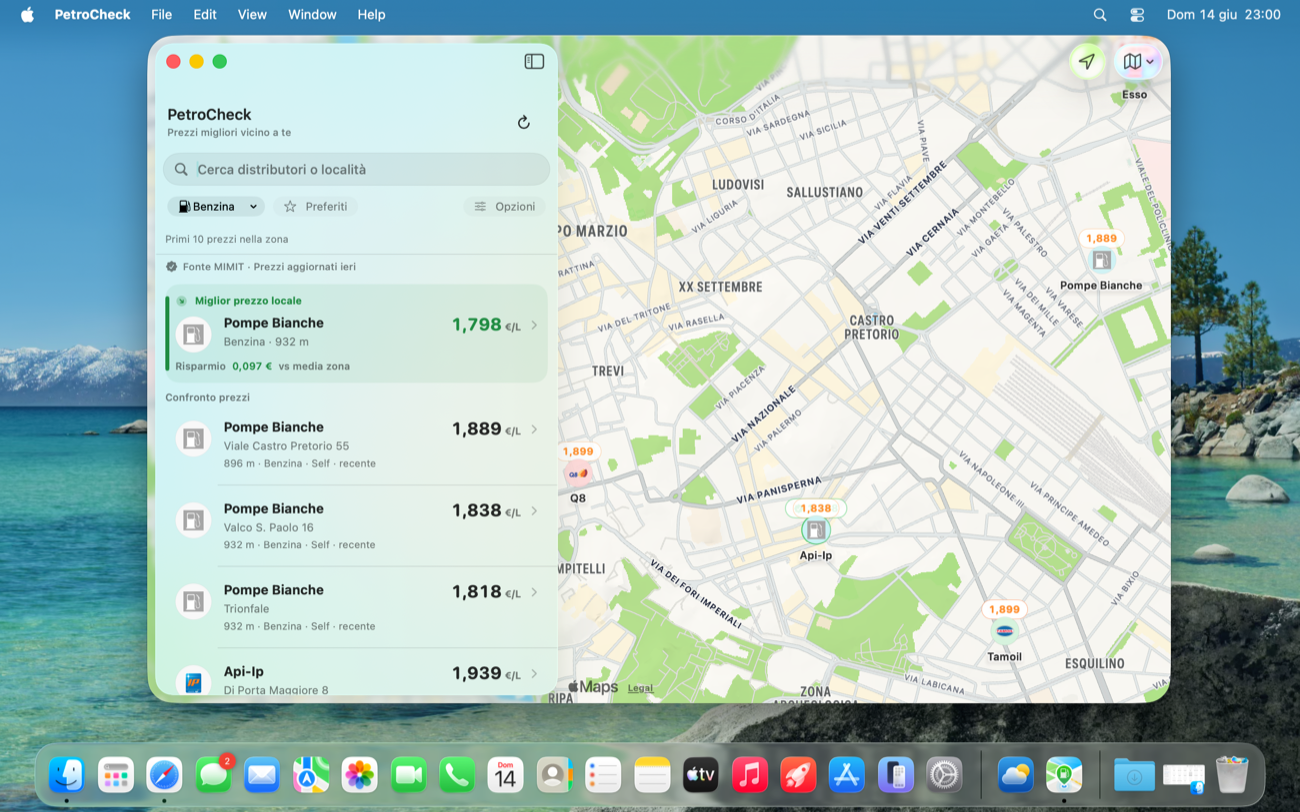The width and height of the screenshot is (1300, 812).
Task: Expand the Valco S. Paolo 16 chevron
Action: (535, 511)
